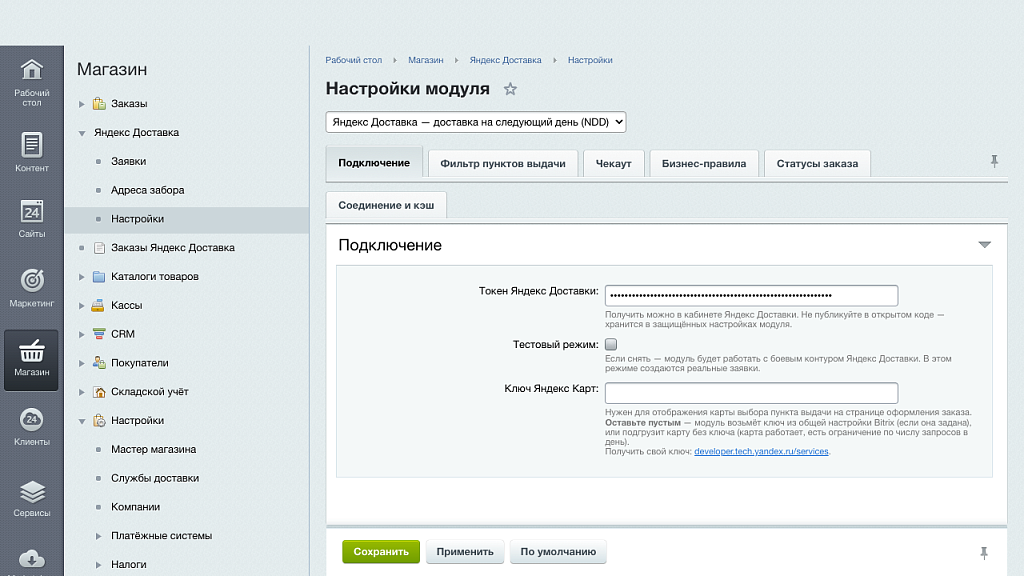Click the Каталоги товаров folder icon
Viewport: 1024px width, 576px height.
[x=99, y=276]
